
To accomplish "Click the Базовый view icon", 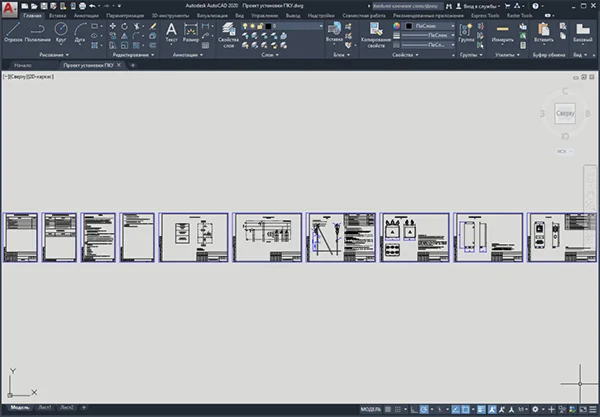I will (x=583, y=32).
